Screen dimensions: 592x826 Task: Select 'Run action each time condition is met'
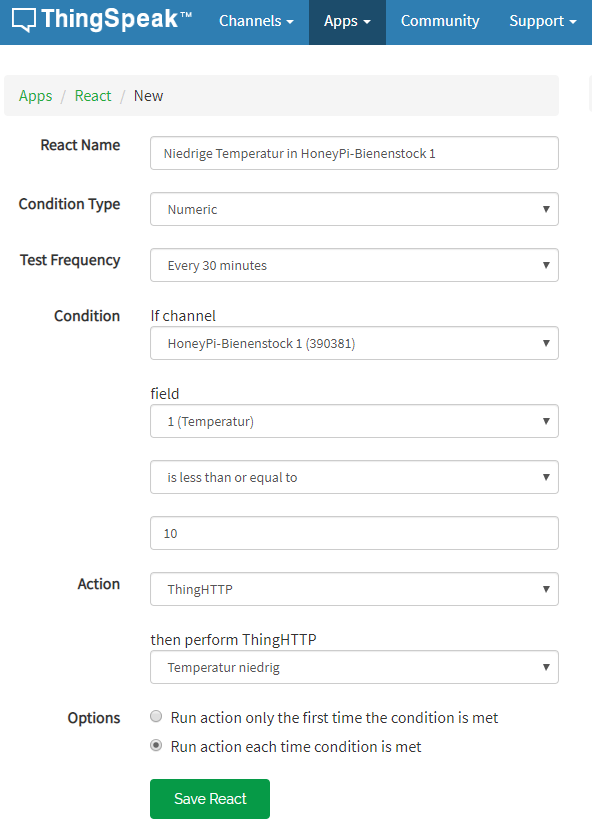(x=156, y=745)
